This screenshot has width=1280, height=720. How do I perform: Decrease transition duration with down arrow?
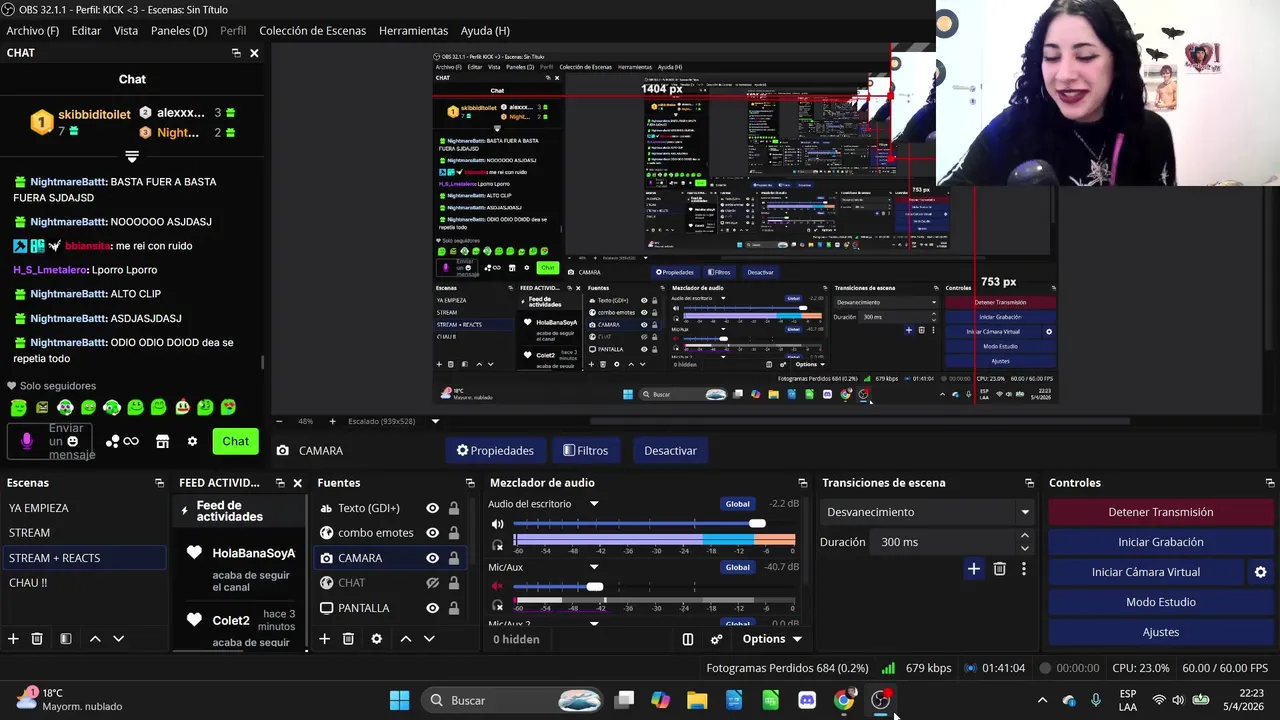tap(1025, 548)
